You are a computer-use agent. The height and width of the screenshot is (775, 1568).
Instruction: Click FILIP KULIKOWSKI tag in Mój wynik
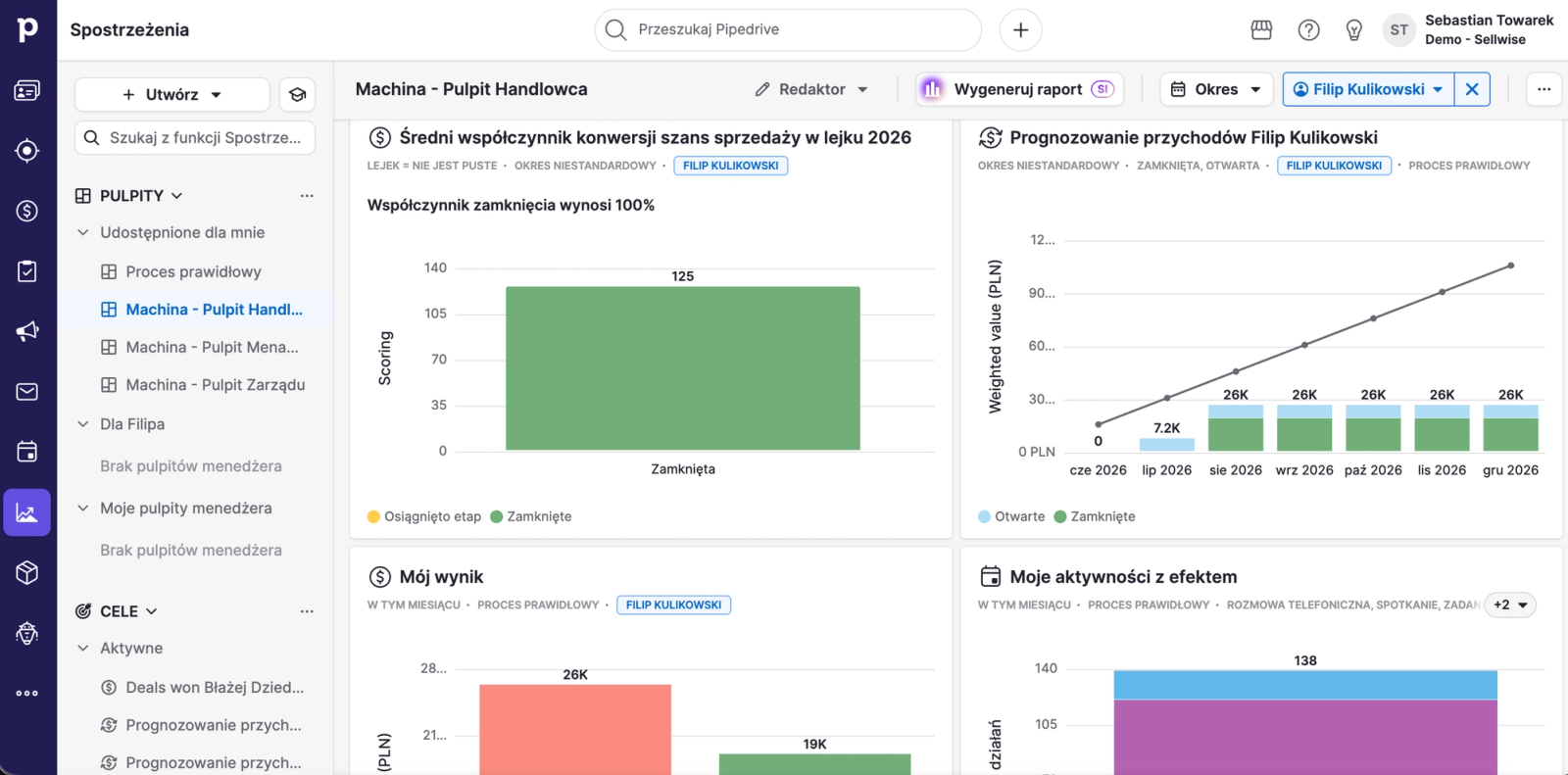673,605
